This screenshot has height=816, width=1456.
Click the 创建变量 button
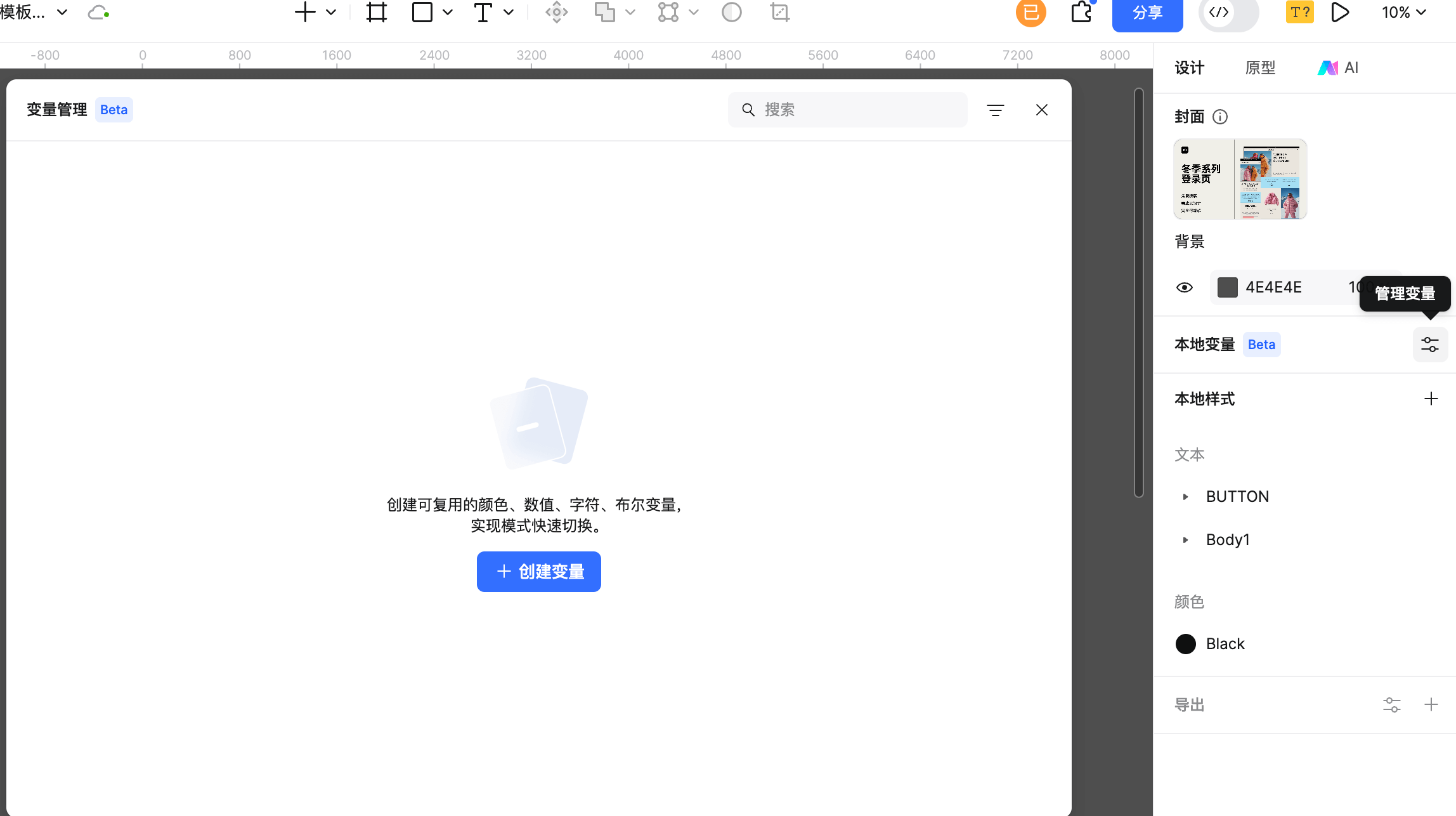pyautogui.click(x=538, y=571)
